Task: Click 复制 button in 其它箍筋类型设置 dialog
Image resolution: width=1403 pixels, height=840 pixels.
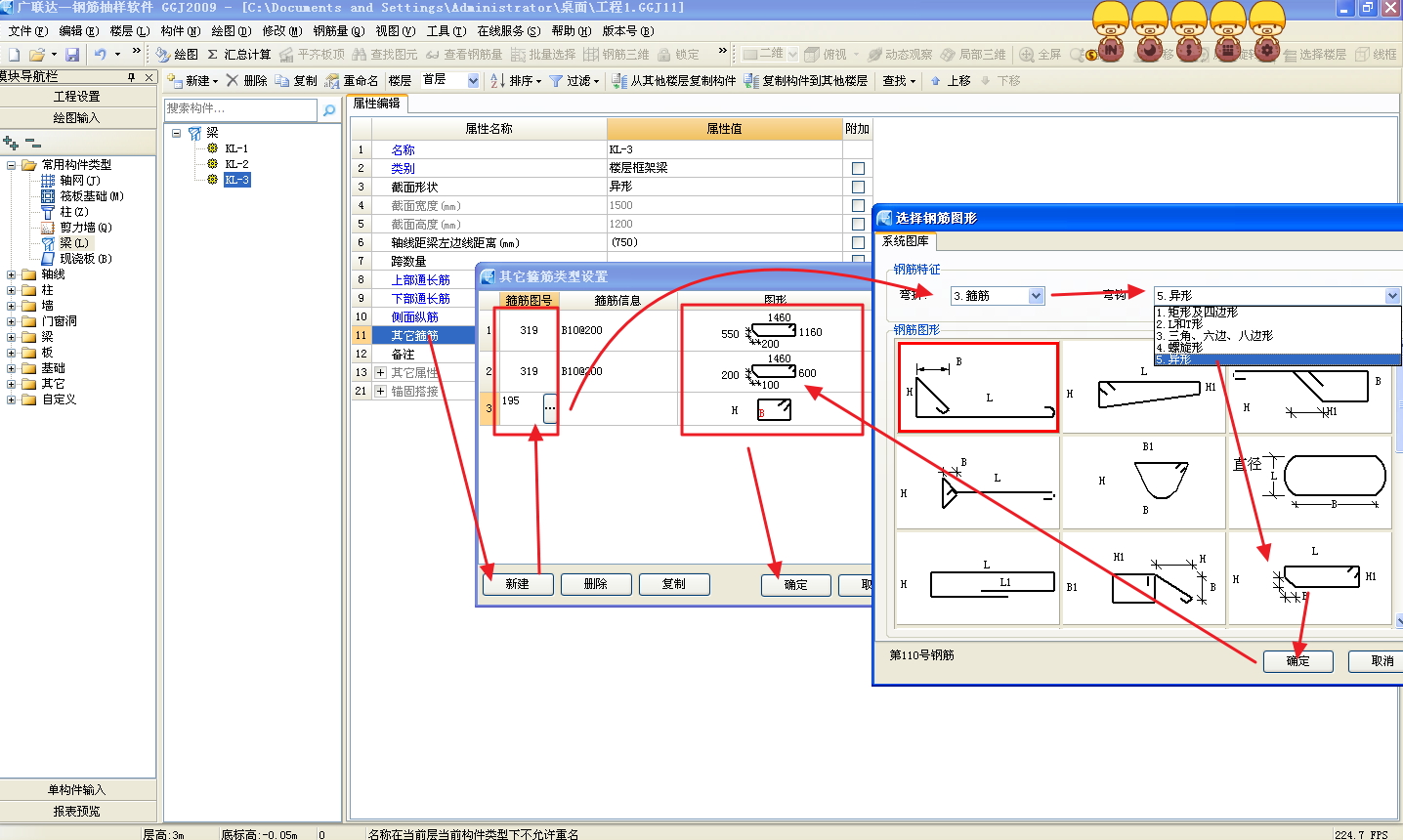Action: pos(674,584)
